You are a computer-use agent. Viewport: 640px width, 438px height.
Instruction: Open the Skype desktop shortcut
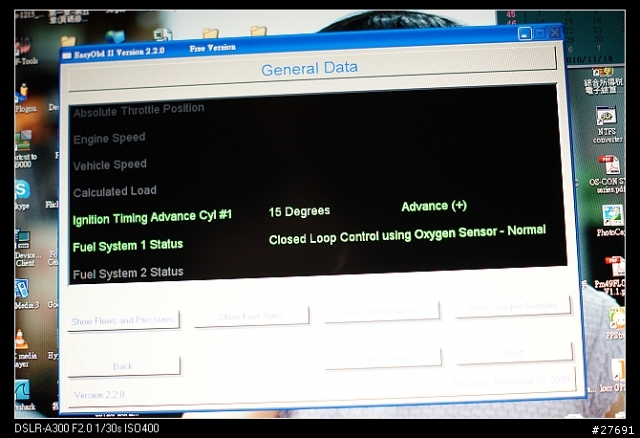coord(22,195)
